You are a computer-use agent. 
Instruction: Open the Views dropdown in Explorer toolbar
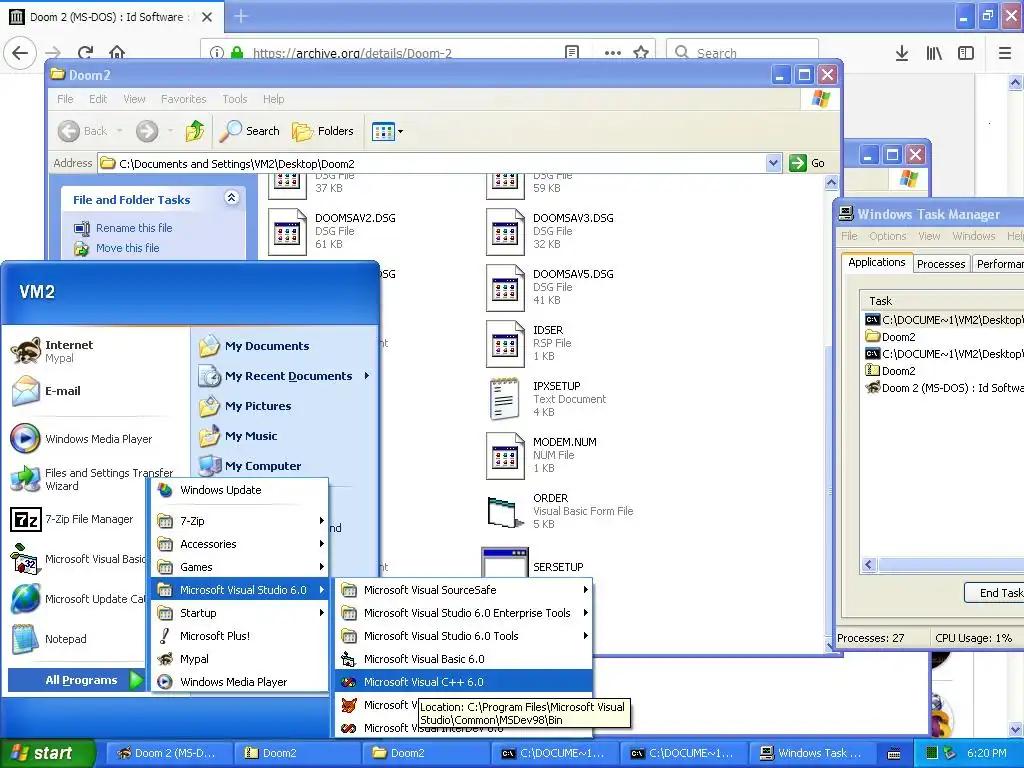(x=387, y=131)
